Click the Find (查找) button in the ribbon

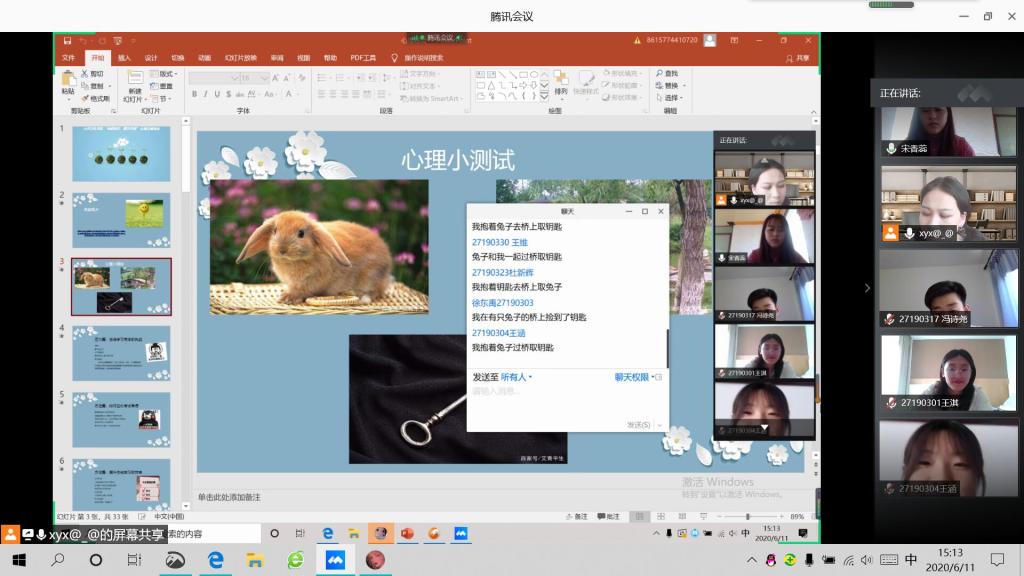[667, 73]
